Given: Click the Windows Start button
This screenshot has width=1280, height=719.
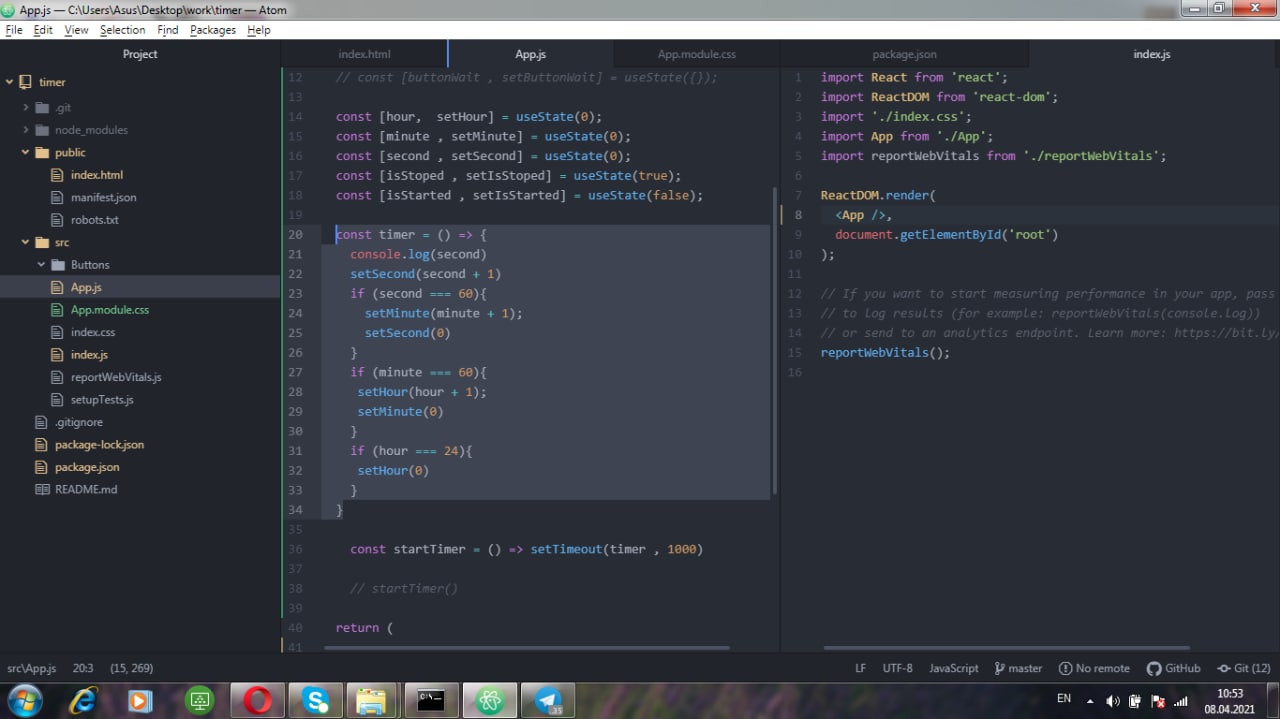Looking at the screenshot, I should pos(24,700).
